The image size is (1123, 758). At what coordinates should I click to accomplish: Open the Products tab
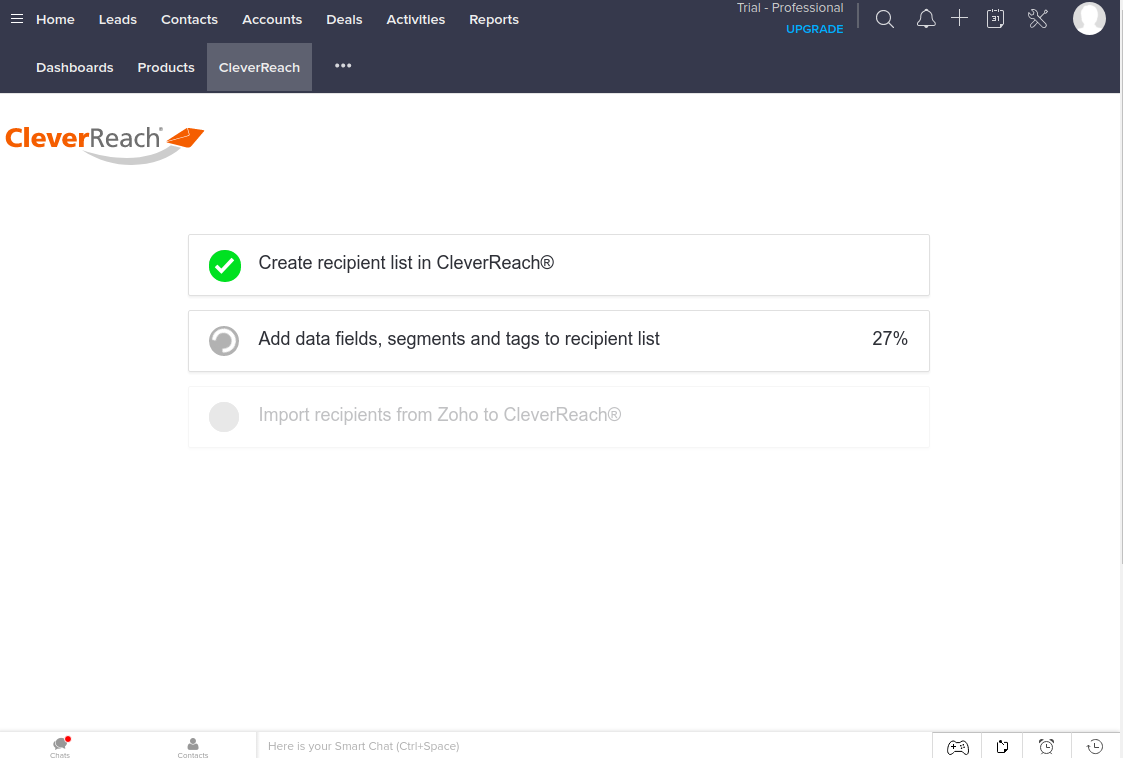tap(166, 67)
